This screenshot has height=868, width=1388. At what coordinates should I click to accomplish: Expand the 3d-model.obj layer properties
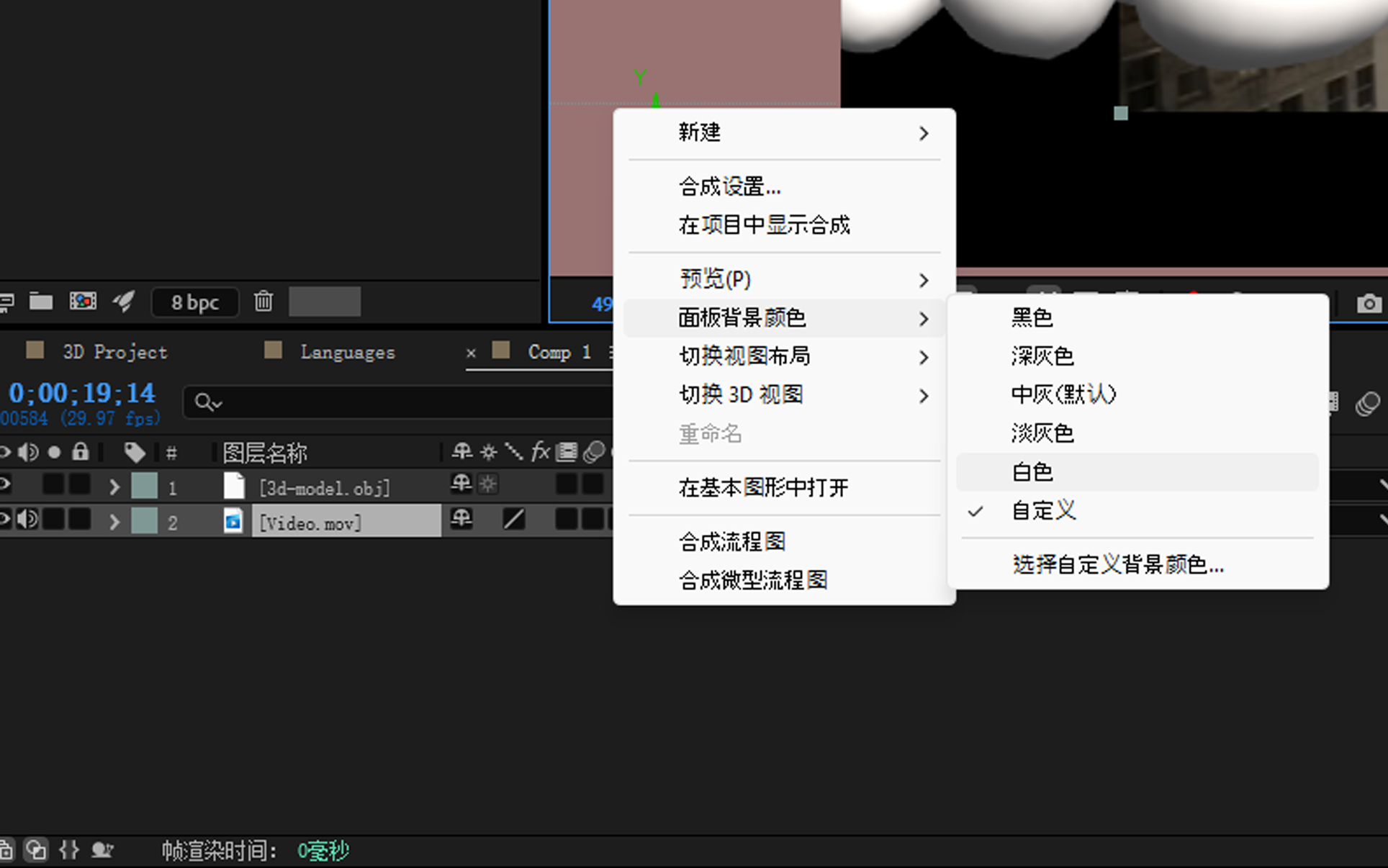114,487
